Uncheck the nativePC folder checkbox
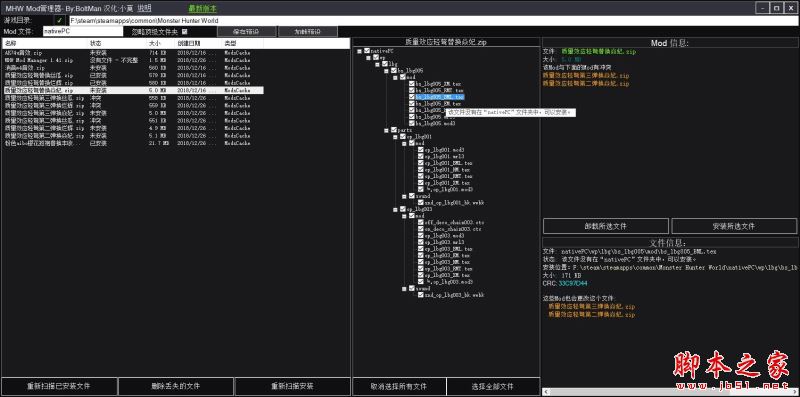800x397 pixels. pos(367,51)
